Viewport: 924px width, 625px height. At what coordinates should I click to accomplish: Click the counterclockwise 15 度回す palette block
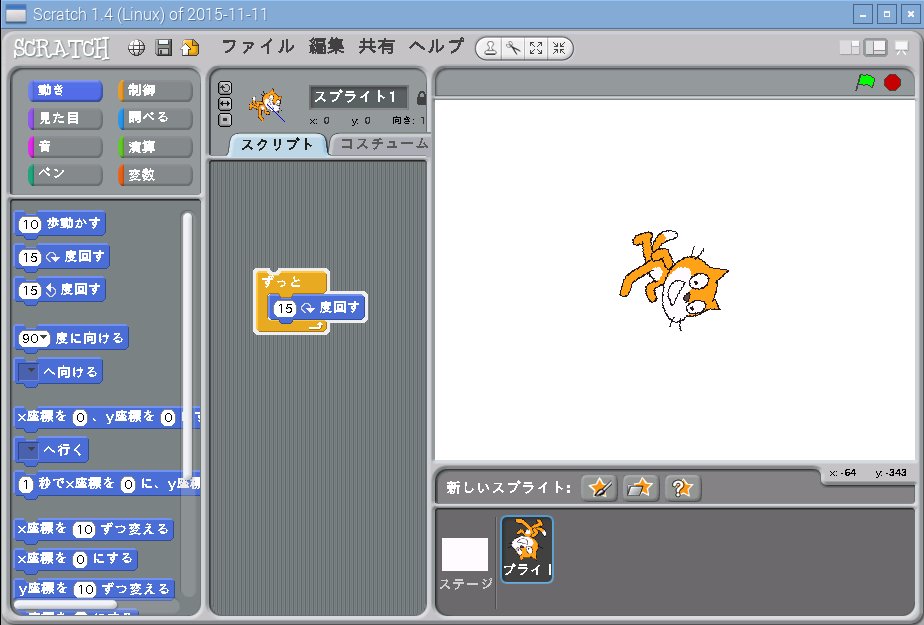(x=60, y=290)
